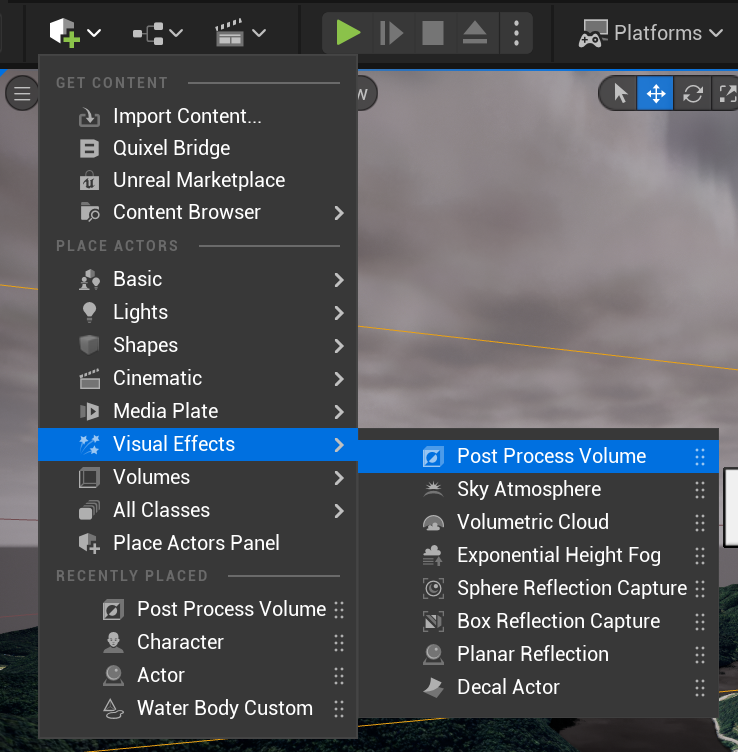Open play mode options three-dot menu

click(516, 33)
